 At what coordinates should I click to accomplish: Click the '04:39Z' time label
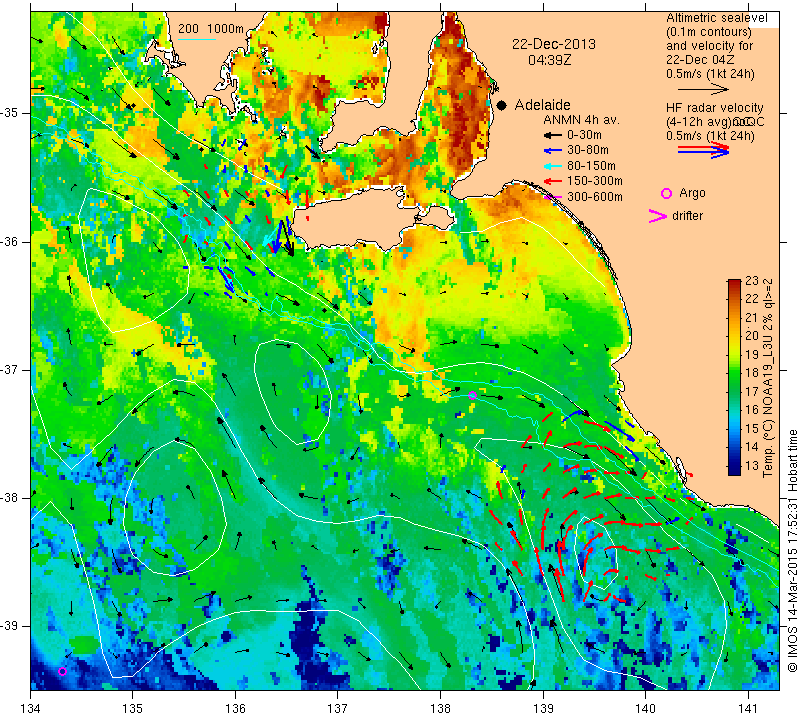(549, 60)
